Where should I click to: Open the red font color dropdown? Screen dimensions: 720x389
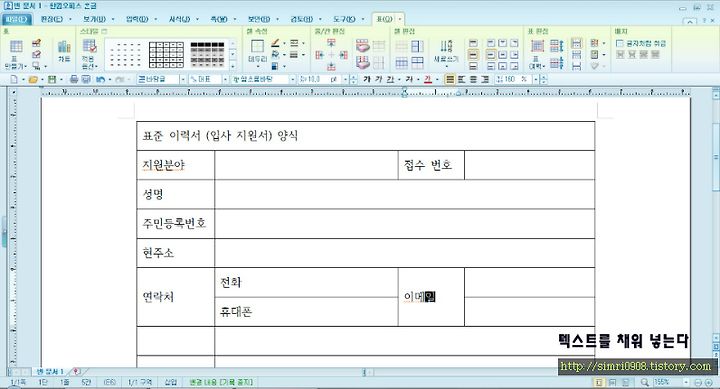click(x=437, y=79)
